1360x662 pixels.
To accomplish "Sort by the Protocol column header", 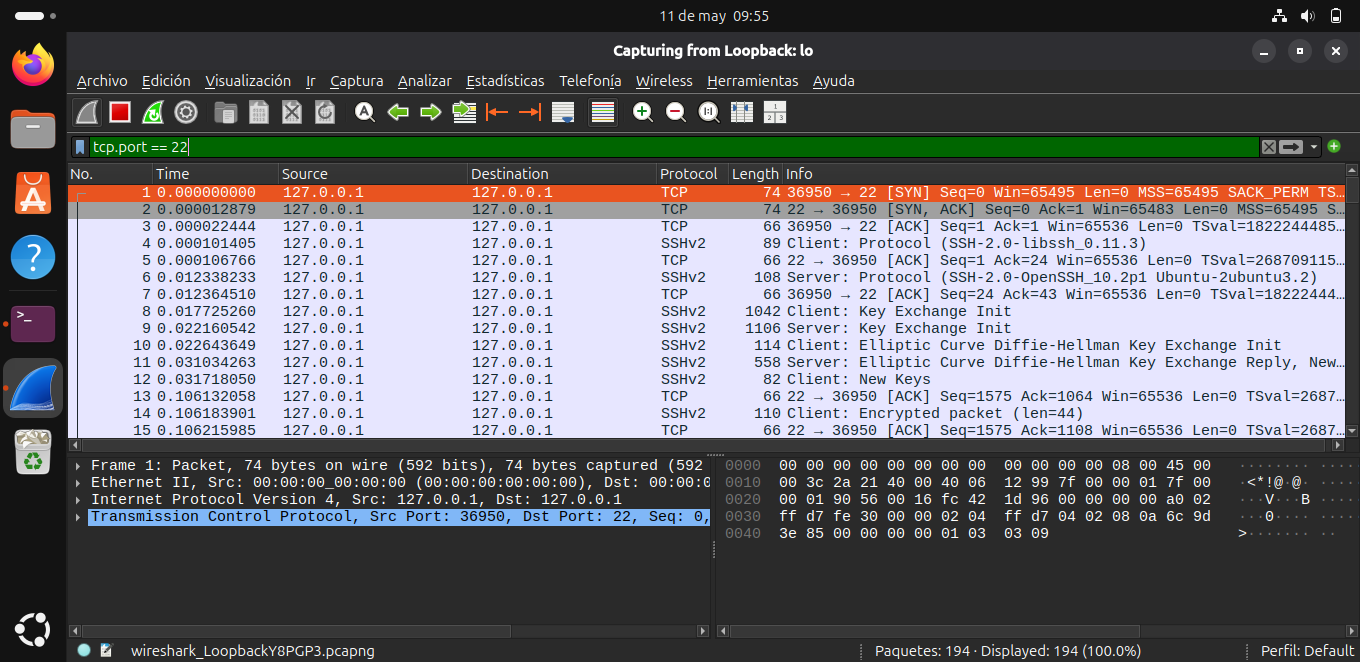I will coord(691,174).
